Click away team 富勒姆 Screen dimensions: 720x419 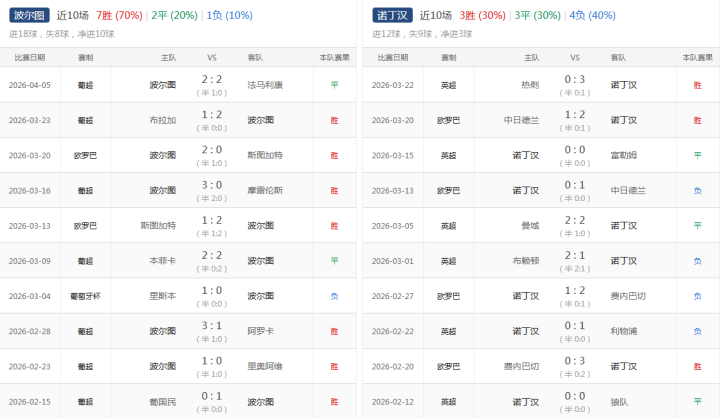point(624,155)
